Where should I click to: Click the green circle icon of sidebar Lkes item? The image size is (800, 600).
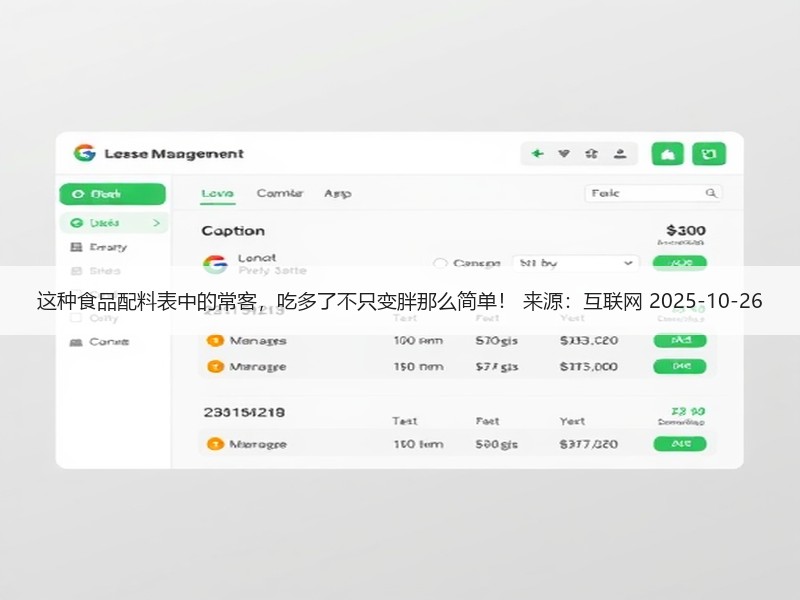point(77,223)
